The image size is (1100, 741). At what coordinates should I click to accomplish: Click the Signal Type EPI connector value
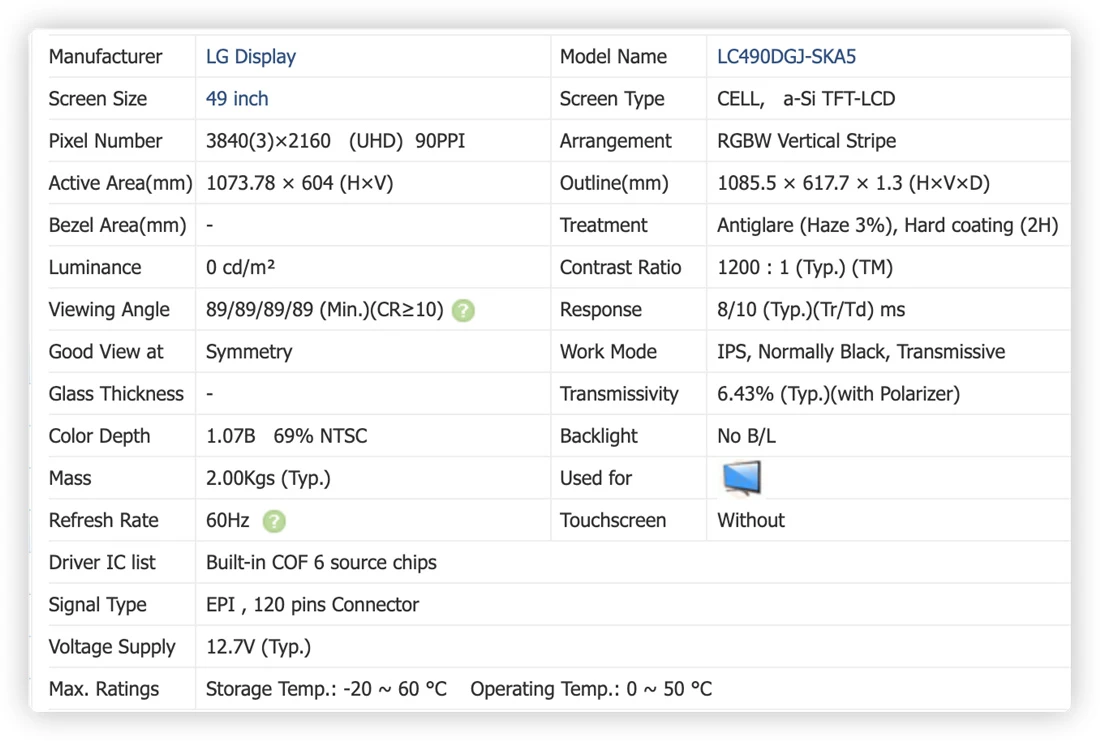tap(312, 605)
